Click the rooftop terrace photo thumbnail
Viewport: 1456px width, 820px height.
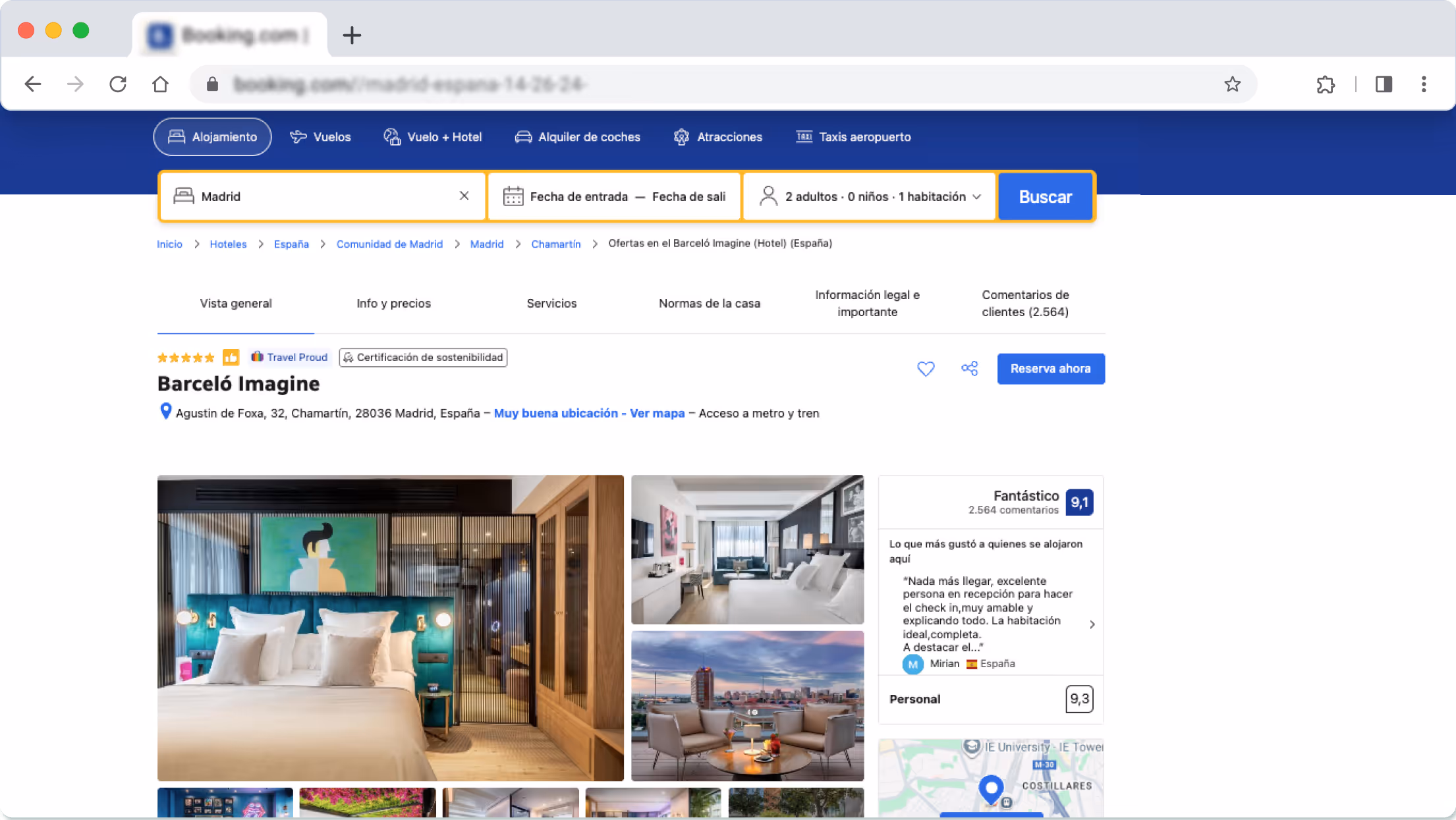tap(747, 706)
